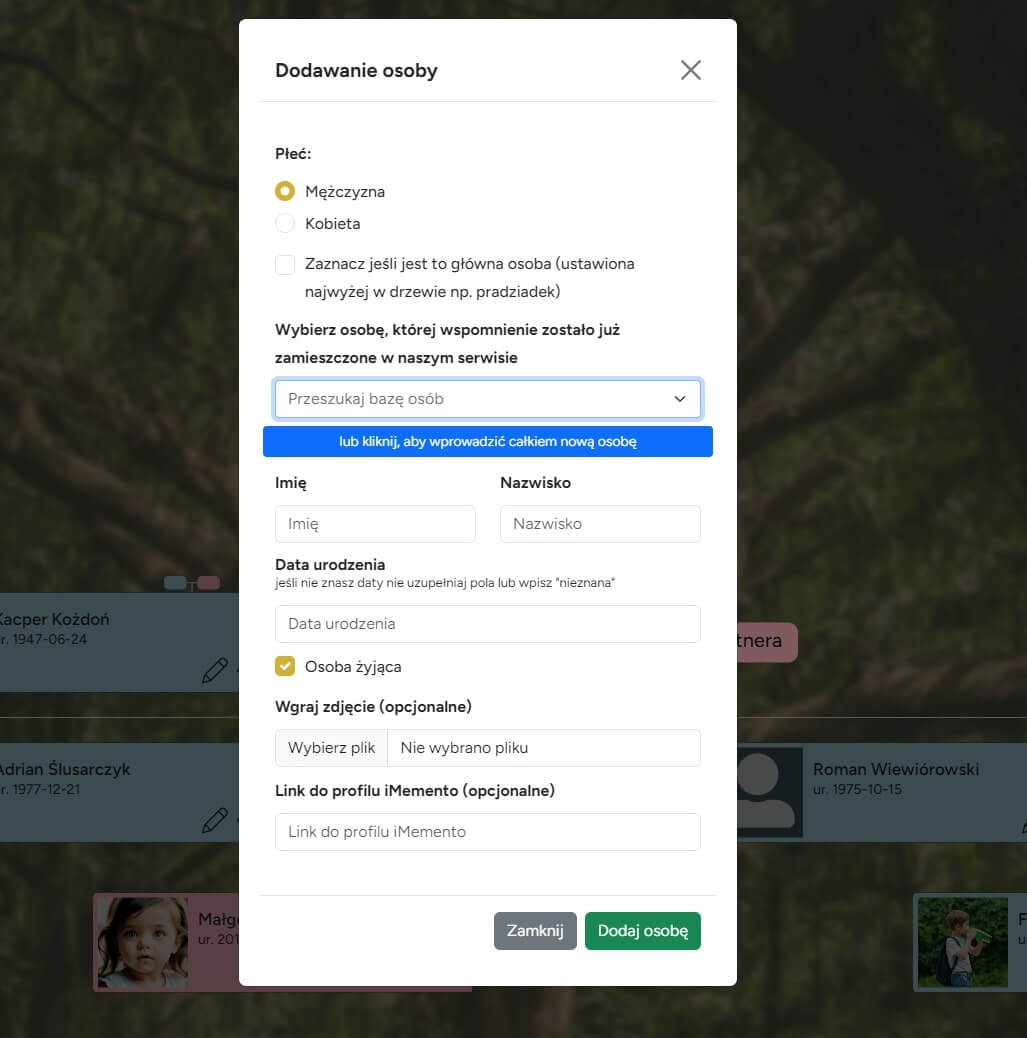1027x1038 pixels.
Task: Click the pencil edit icon on Adrian Ślusarczyk card
Action: click(x=214, y=821)
